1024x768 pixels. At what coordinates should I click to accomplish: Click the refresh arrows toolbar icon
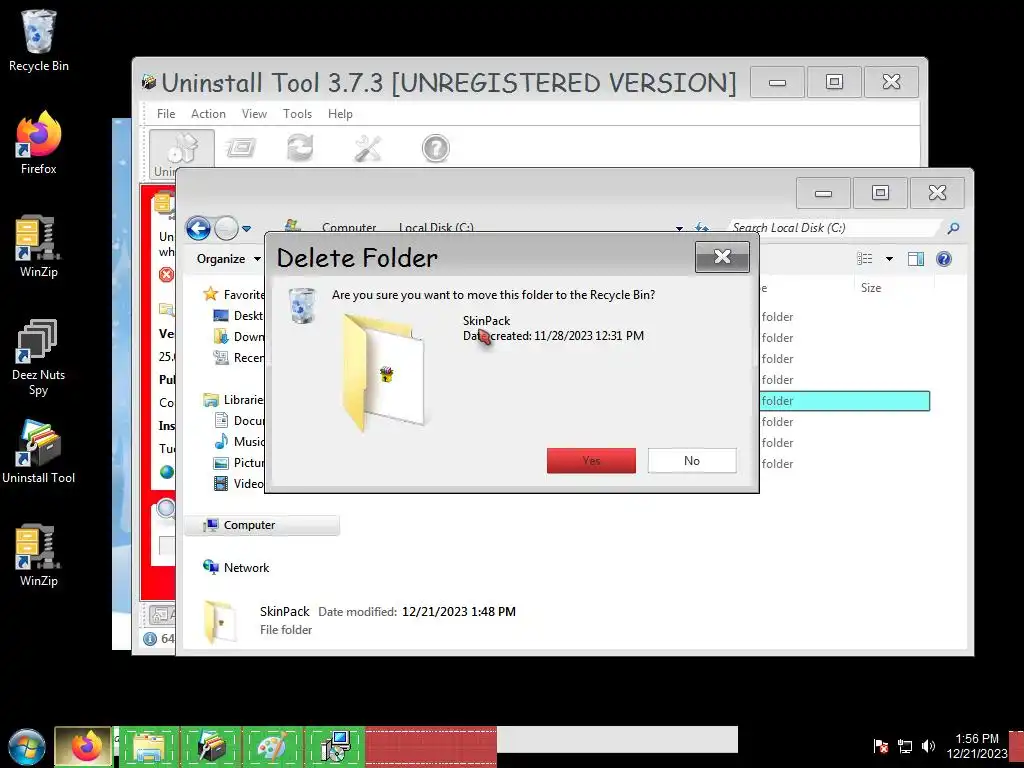click(x=300, y=148)
